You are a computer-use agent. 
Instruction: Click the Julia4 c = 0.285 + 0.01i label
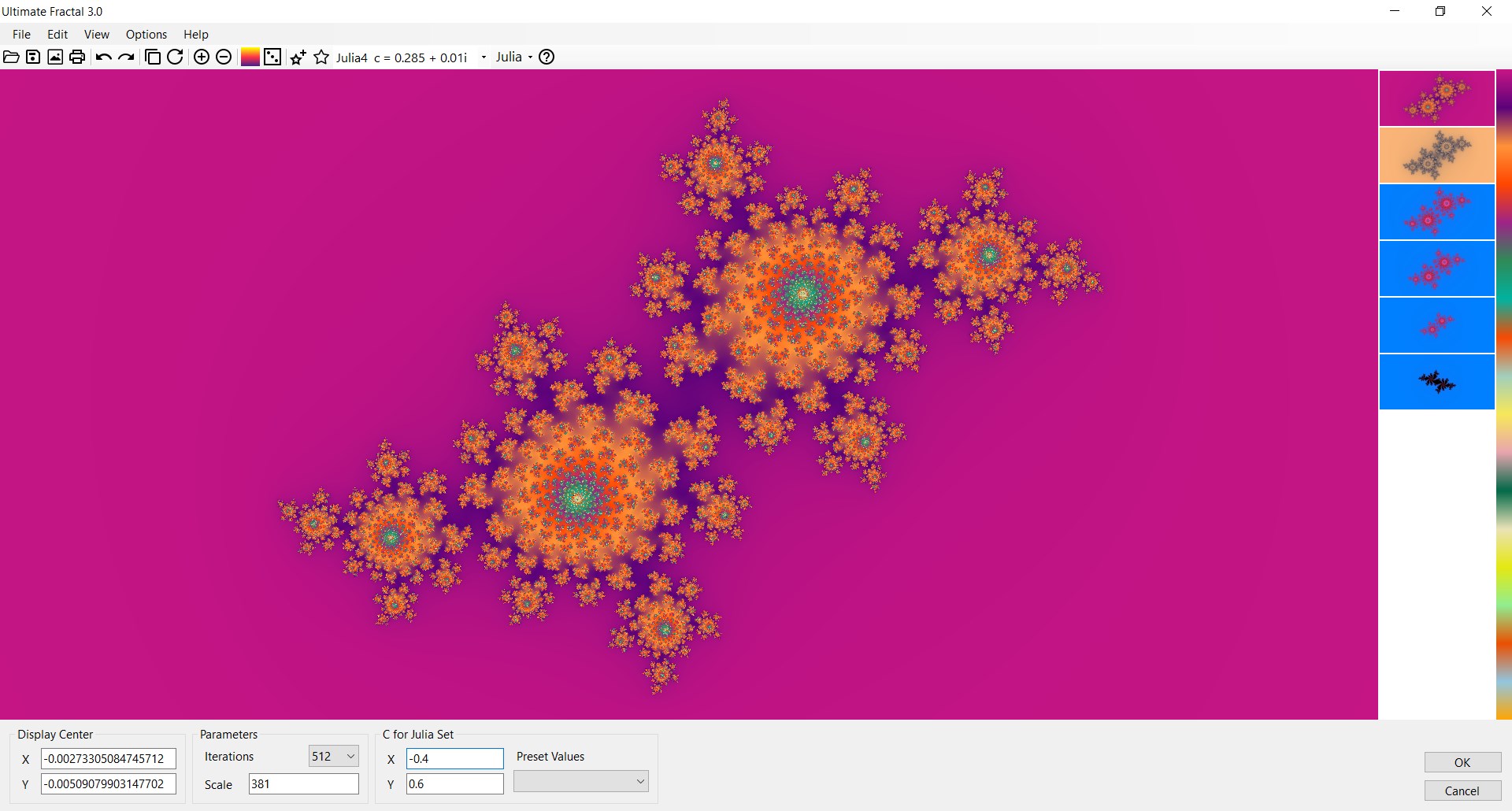[x=402, y=57]
